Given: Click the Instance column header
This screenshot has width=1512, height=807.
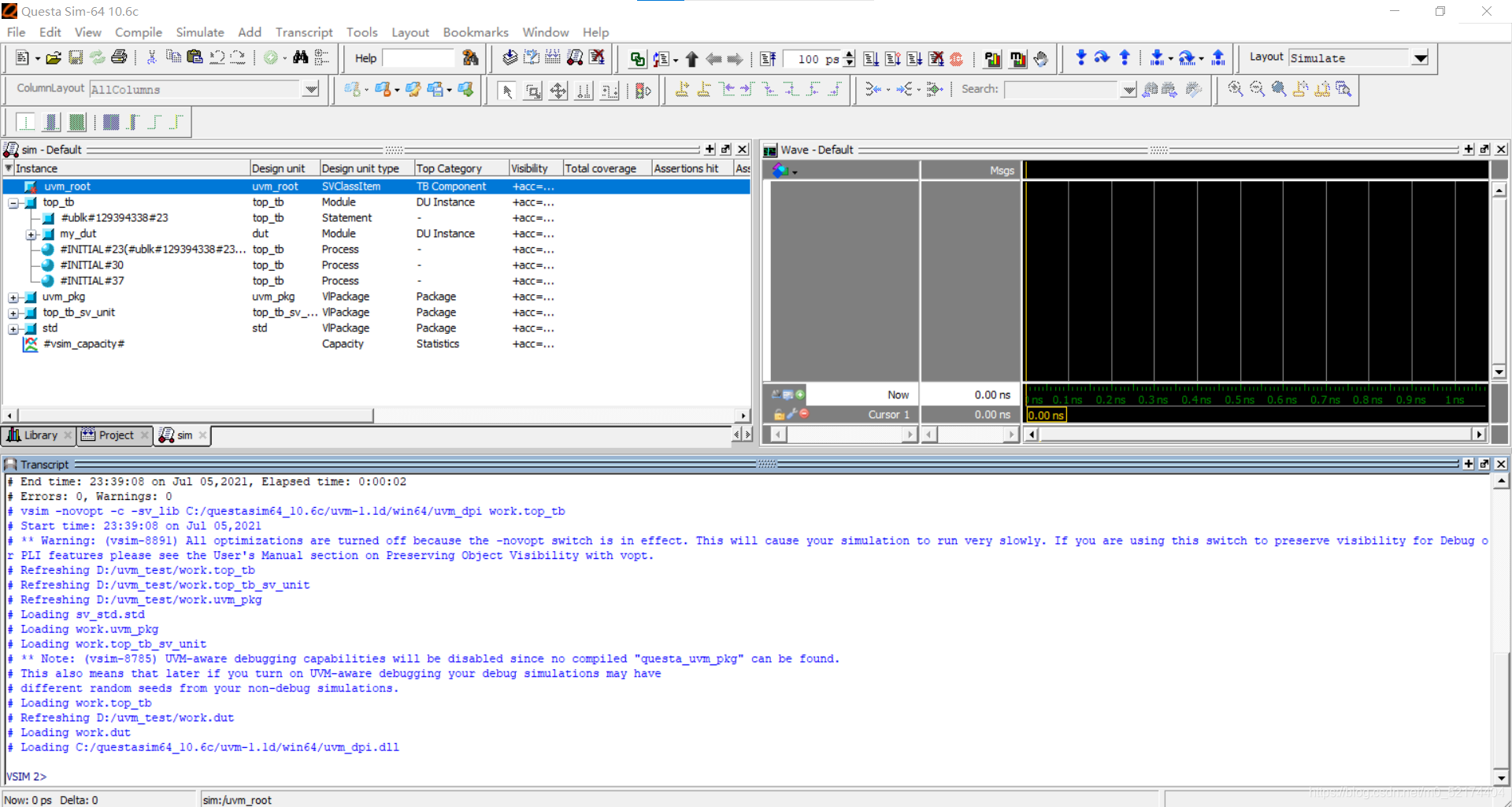Looking at the screenshot, I should click(x=131, y=168).
